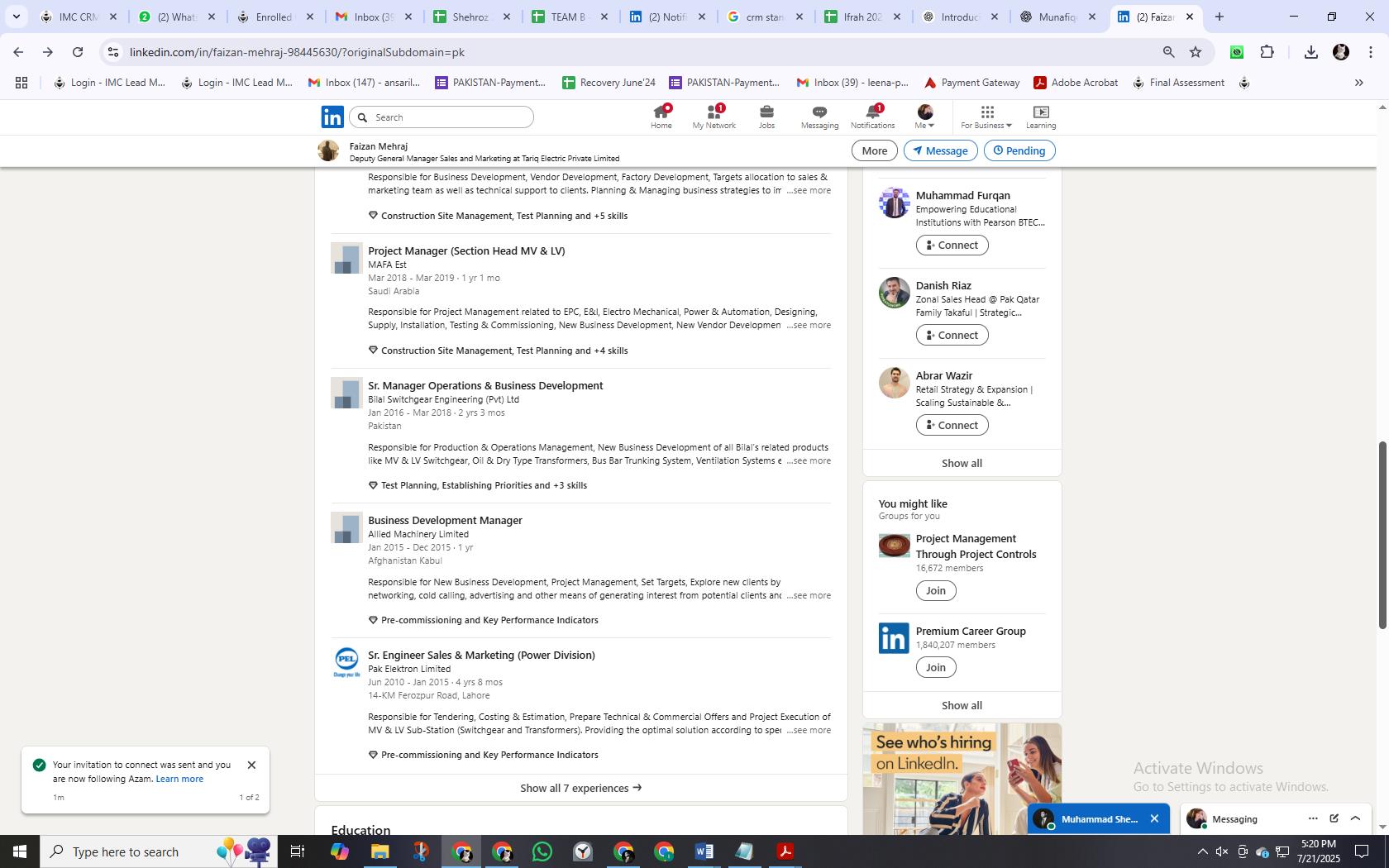Show all people suggestions
1389x868 pixels.
pos(962,463)
